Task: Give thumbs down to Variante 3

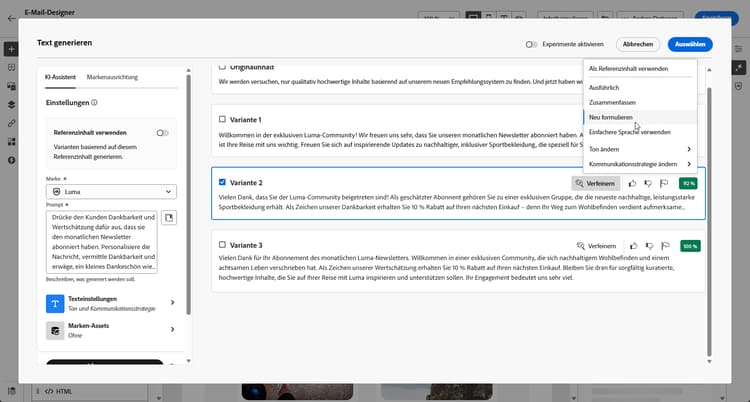Action: [650, 246]
